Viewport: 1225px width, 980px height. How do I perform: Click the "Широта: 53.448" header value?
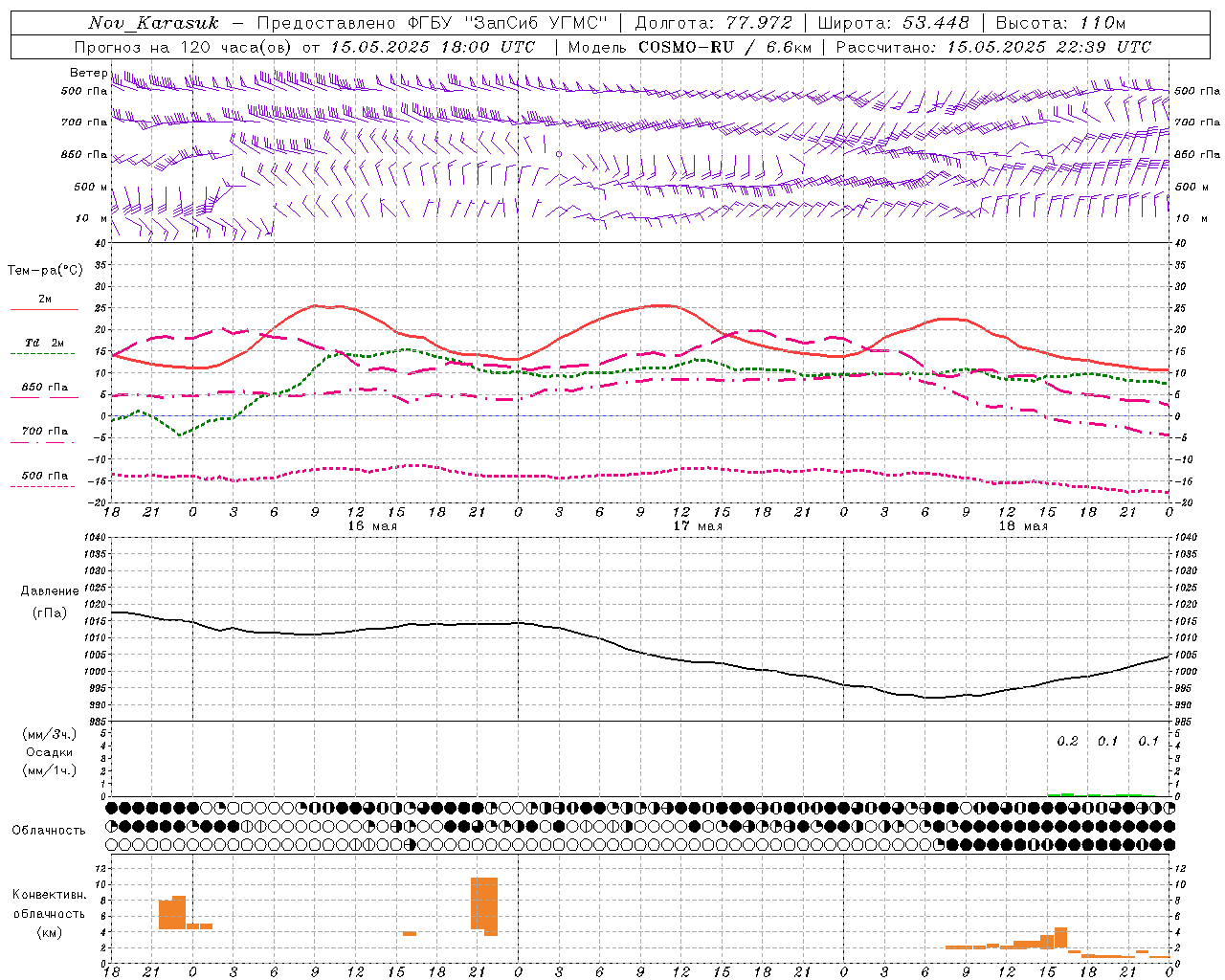click(893, 23)
